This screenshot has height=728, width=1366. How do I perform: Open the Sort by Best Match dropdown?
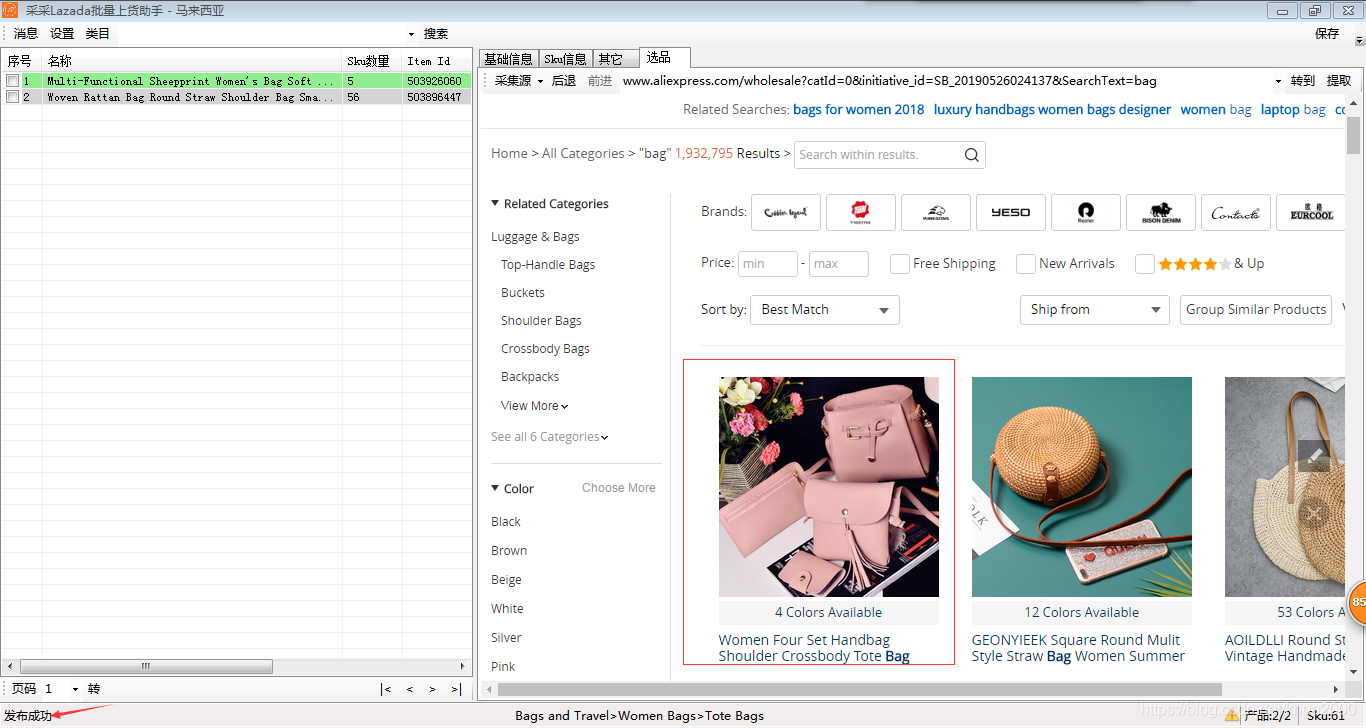[825, 310]
